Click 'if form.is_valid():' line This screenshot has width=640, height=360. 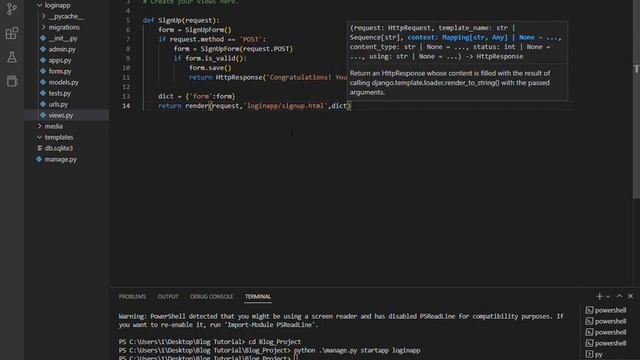pyautogui.click(x=210, y=58)
